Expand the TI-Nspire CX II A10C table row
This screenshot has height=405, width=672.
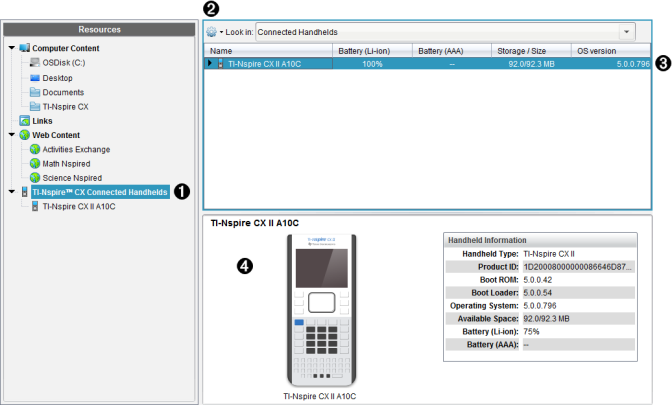point(210,63)
